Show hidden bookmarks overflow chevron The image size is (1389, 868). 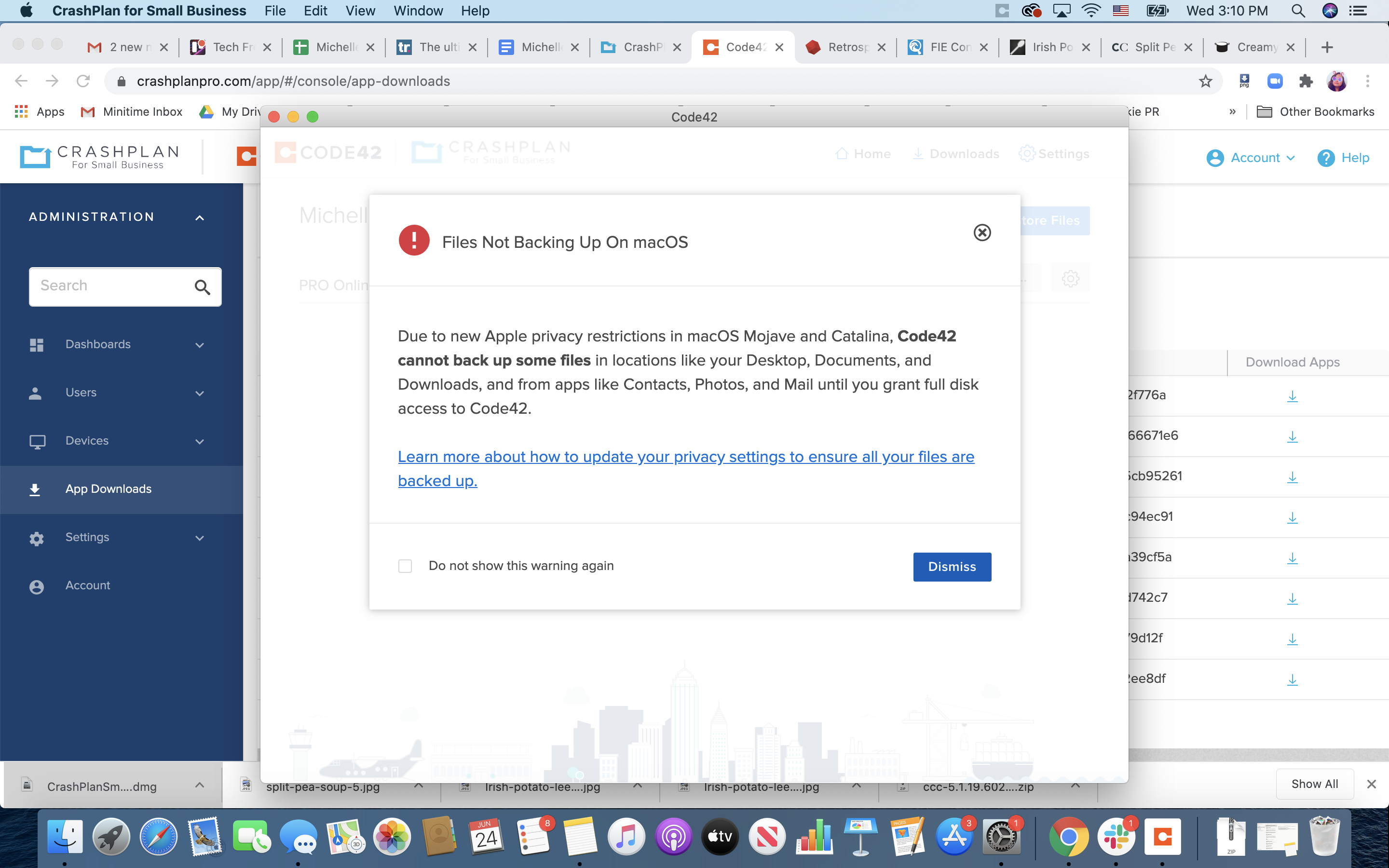pyautogui.click(x=1232, y=111)
